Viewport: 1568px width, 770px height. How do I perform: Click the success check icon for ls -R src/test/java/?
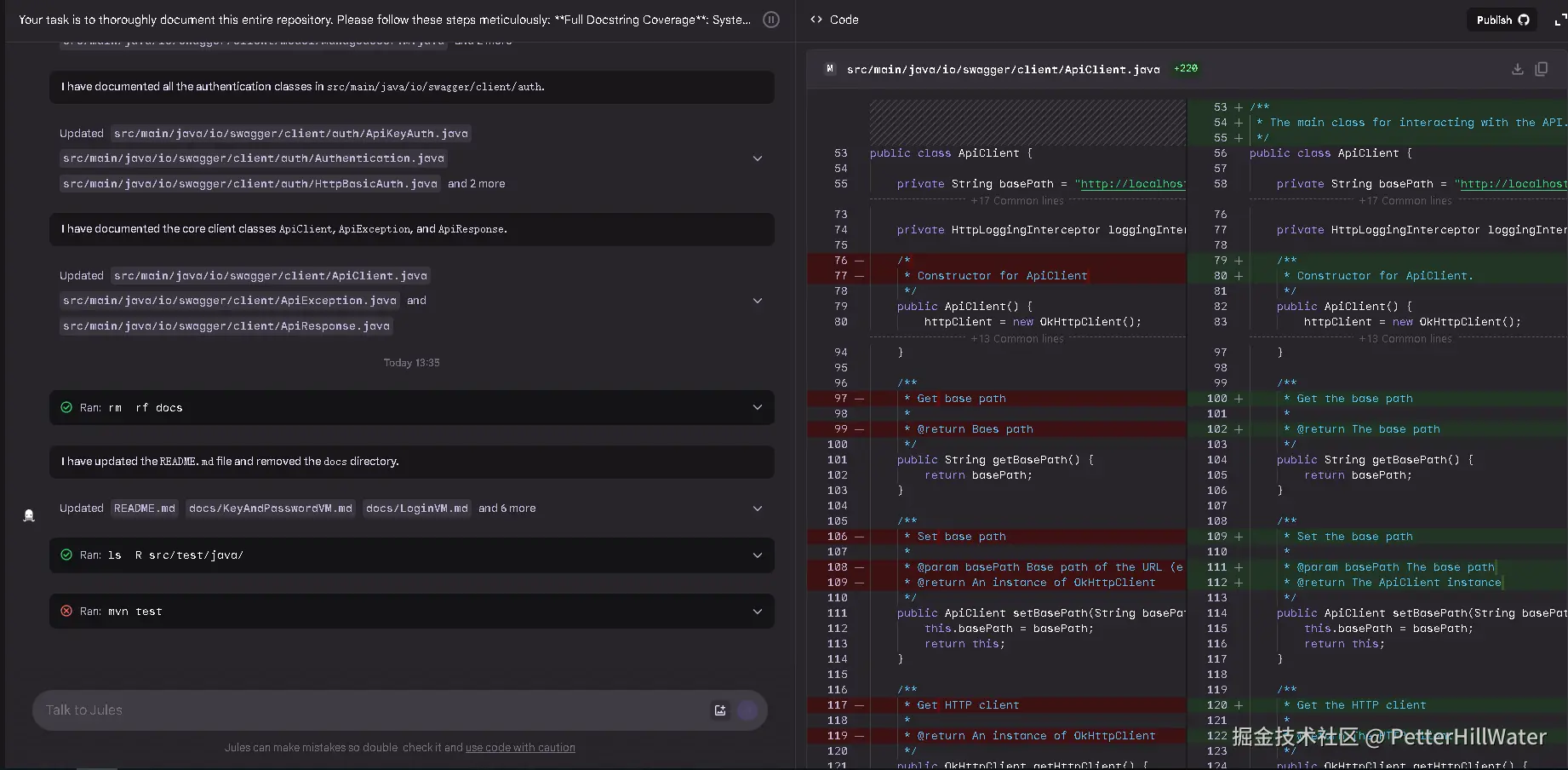[66, 555]
